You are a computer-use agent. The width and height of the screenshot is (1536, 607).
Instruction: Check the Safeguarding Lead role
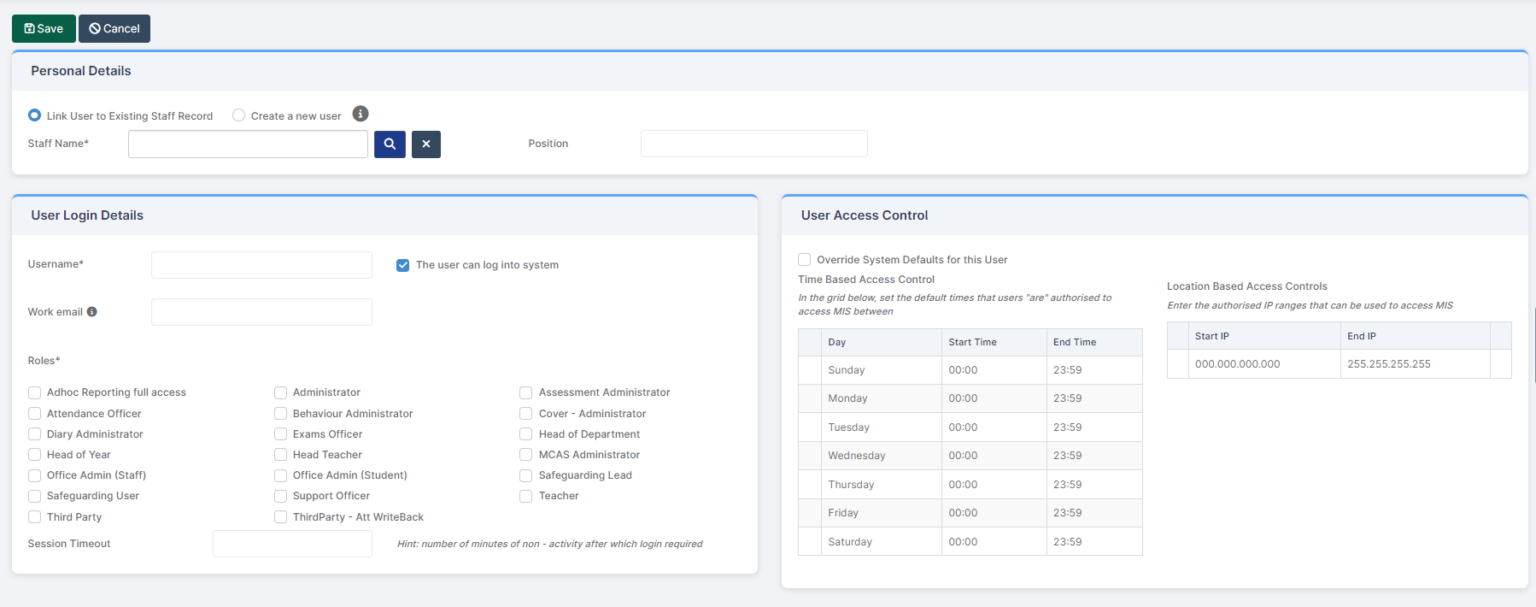525,475
